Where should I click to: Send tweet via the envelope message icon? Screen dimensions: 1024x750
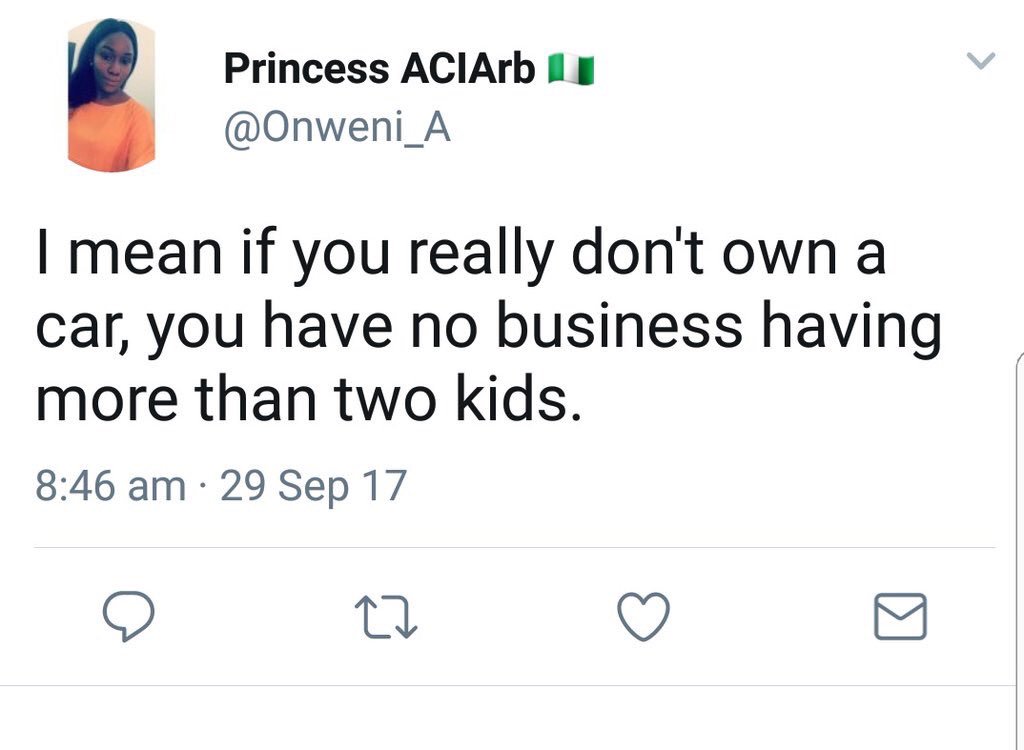(900, 616)
